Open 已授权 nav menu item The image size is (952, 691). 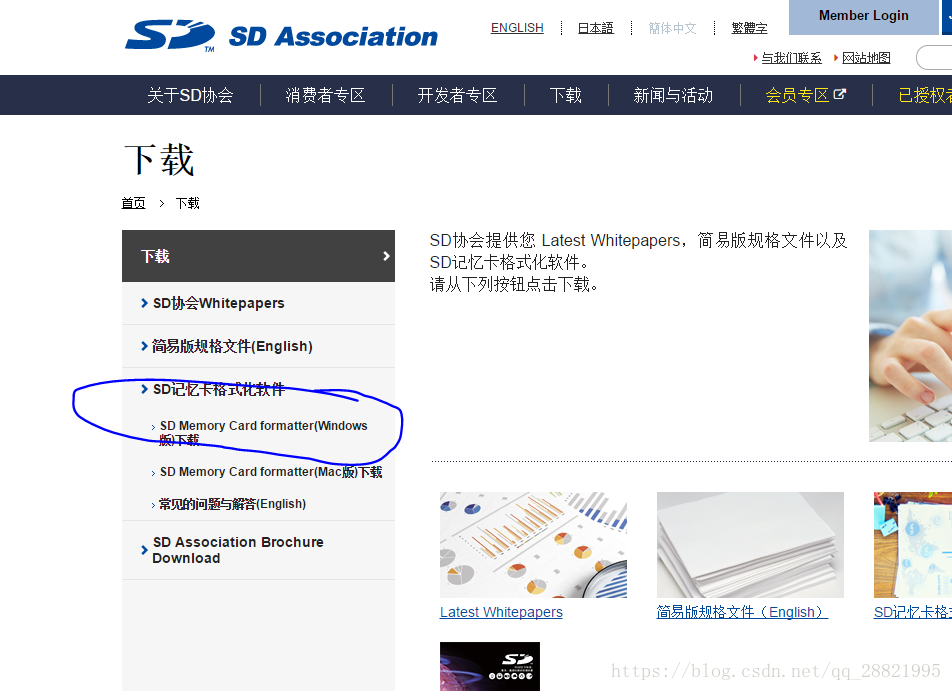pos(925,95)
